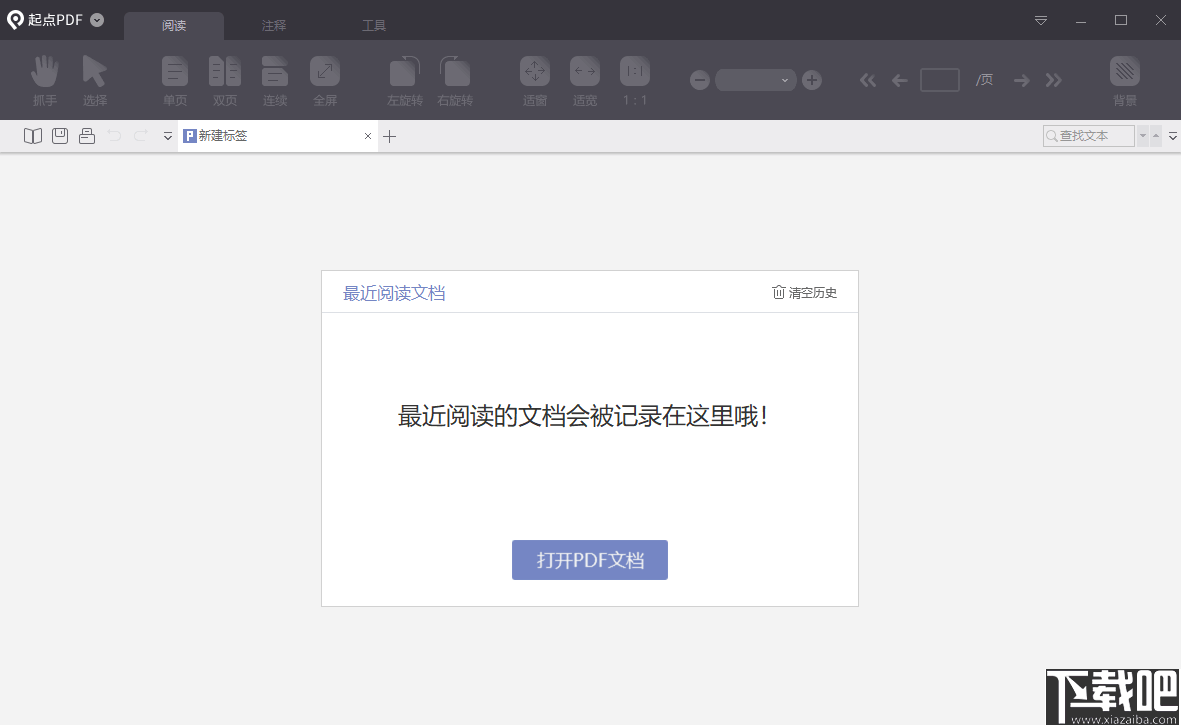Expand the secondary toolbar chevron menu
The height and width of the screenshot is (725, 1181).
tap(167, 136)
